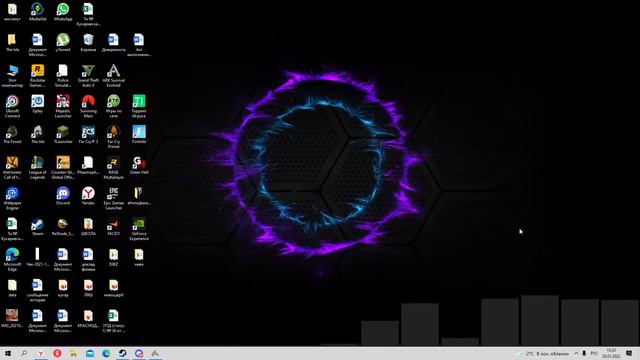Select the 'доклад физика' Word document
Screen dimensions: 640x360
coord(88,260)
